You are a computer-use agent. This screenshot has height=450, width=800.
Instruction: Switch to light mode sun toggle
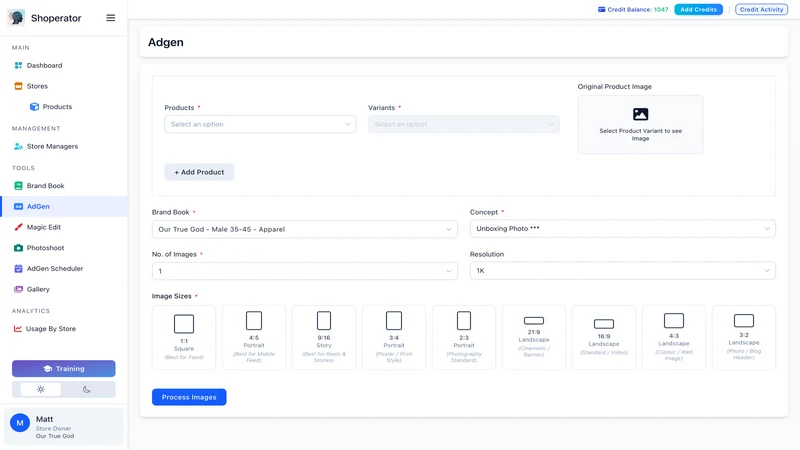pyautogui.click(x=41, y=389)
